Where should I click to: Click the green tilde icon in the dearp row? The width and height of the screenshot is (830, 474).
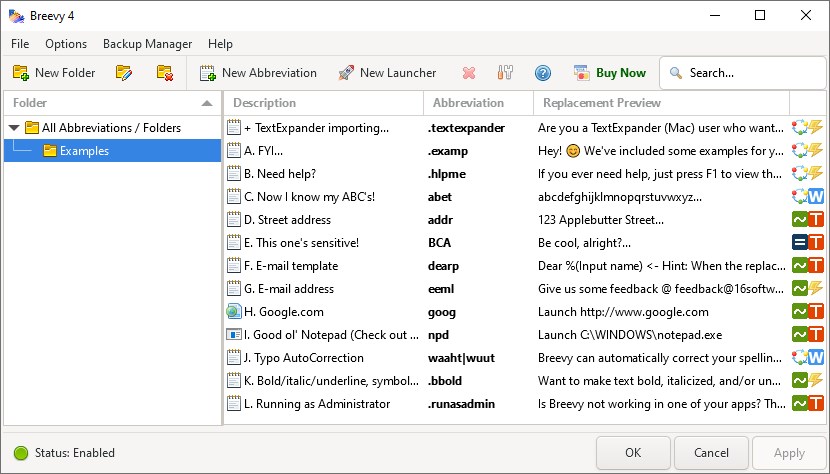point(800,266)
